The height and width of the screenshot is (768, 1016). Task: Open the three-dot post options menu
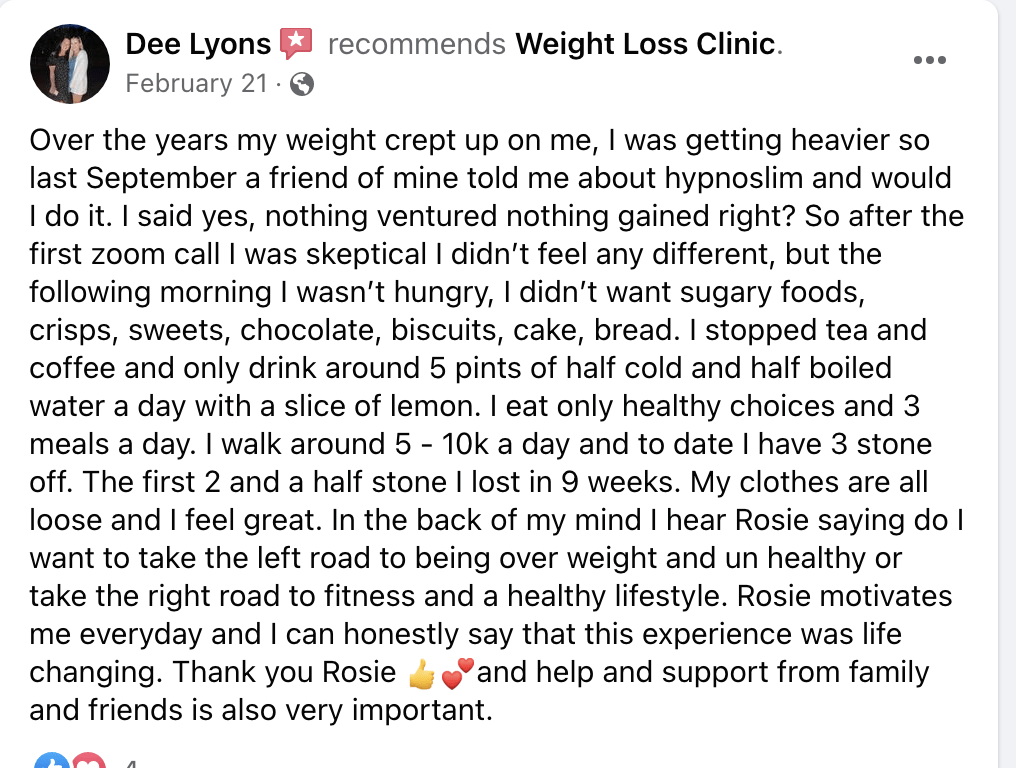pos(929,60)
